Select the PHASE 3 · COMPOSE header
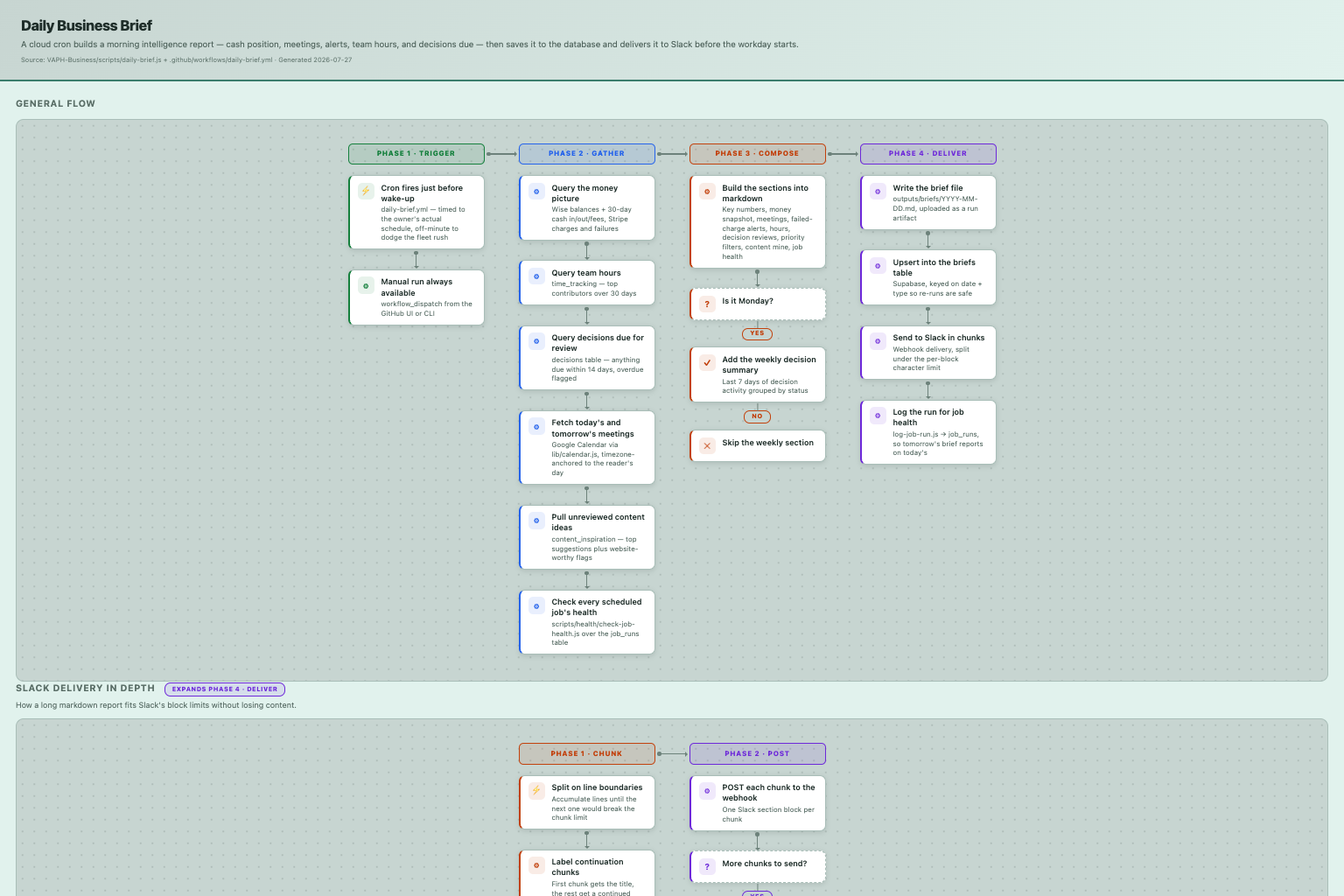Image resolution: width=1344 pixels, height=896 pixels. click(x=758, y=154)
